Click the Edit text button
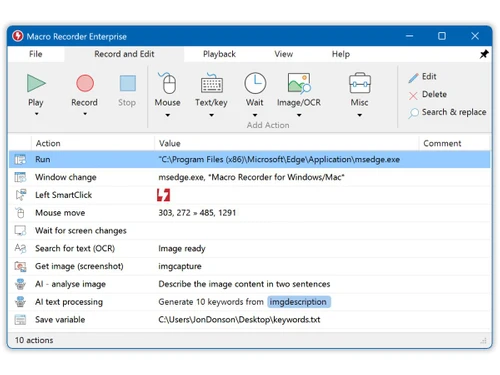The width and height of the screenshot is (500, 375). [x=429, y=77]
